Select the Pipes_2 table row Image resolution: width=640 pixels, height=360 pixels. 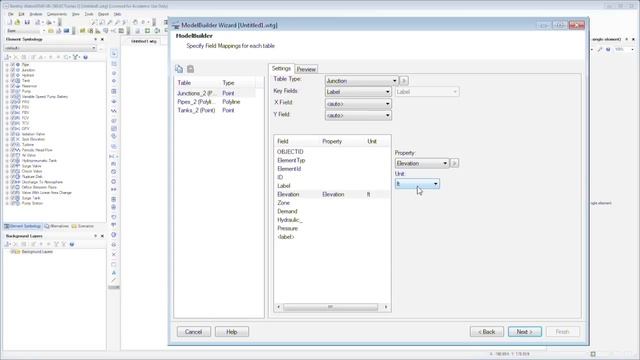click(216, 102)
